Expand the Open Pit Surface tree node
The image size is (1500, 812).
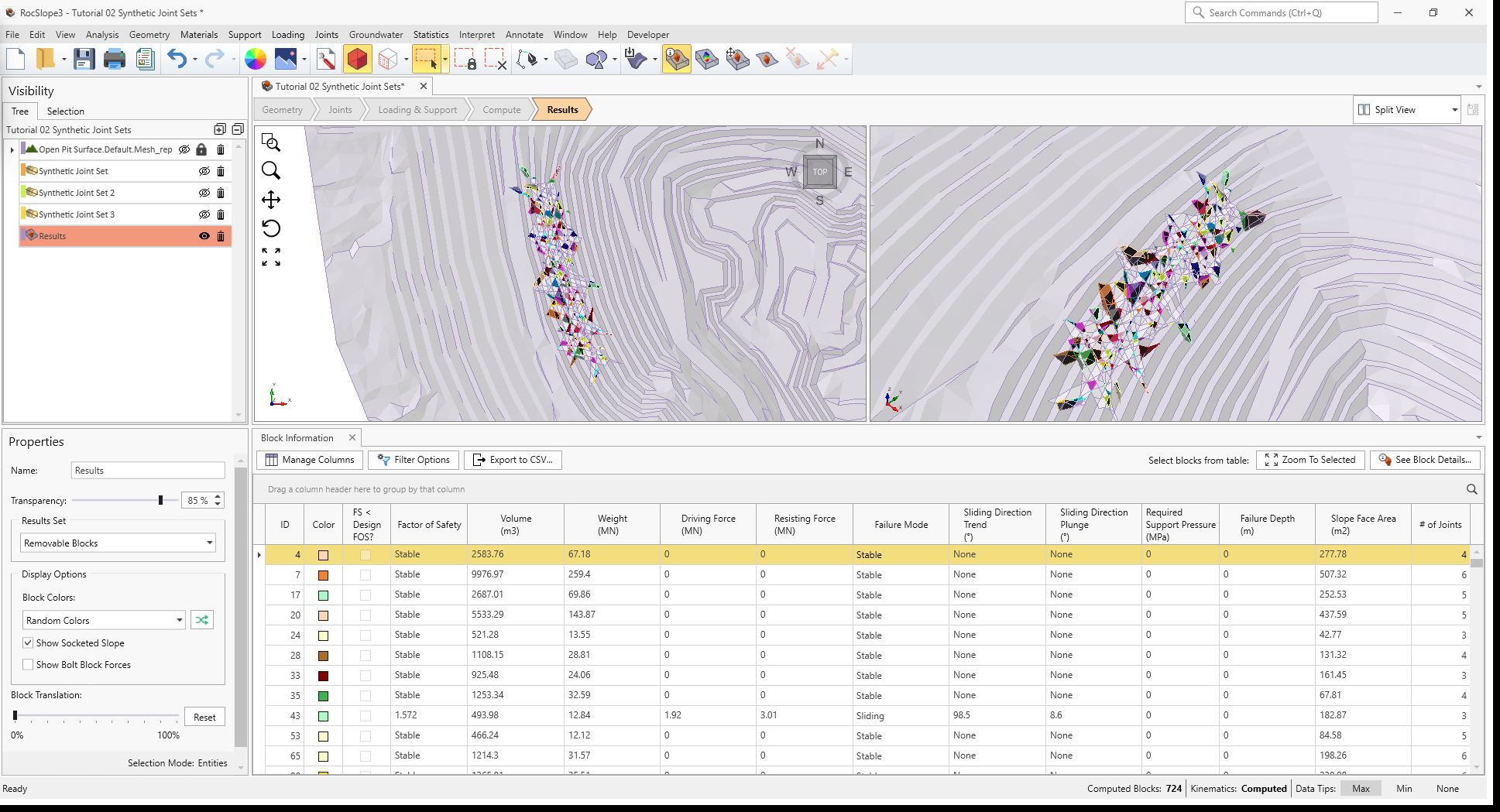[12, 149]
